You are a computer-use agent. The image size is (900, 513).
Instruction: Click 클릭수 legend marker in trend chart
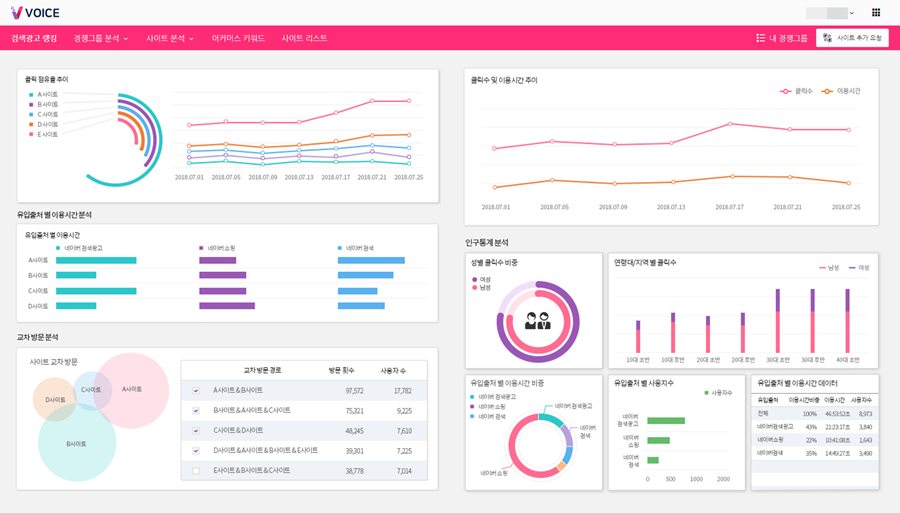785,91
